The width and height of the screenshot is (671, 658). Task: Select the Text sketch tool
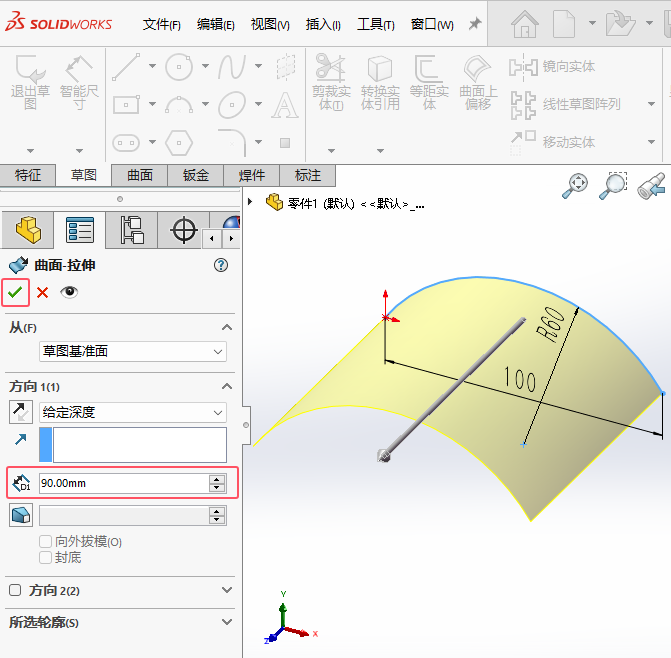[x=285, y=104]
